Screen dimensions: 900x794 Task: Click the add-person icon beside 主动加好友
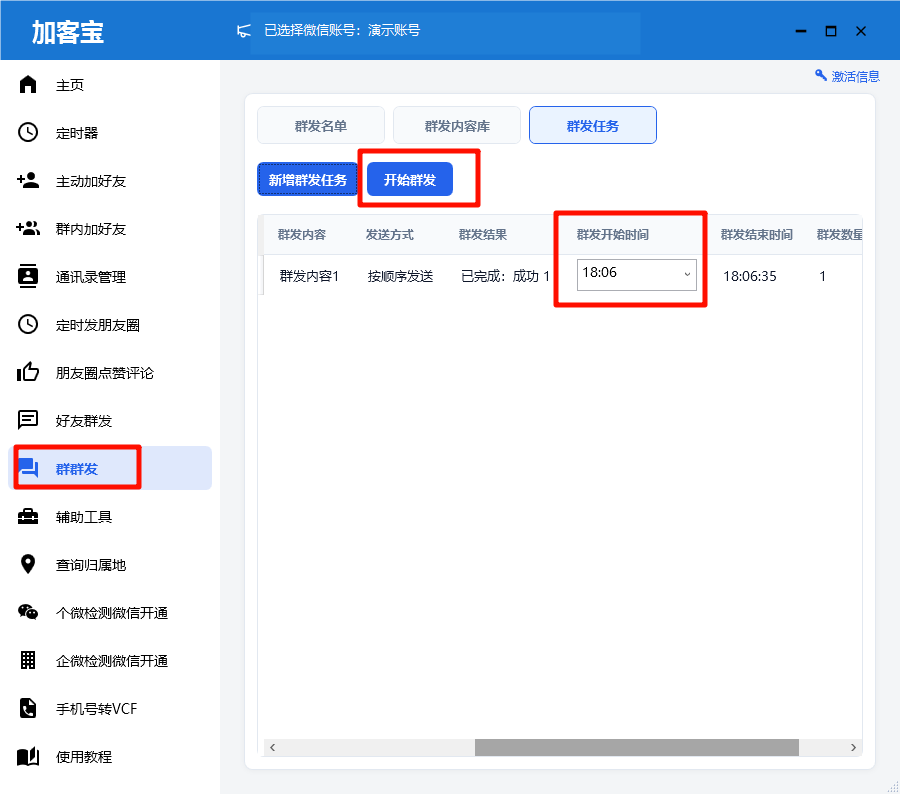click(28, 180)
